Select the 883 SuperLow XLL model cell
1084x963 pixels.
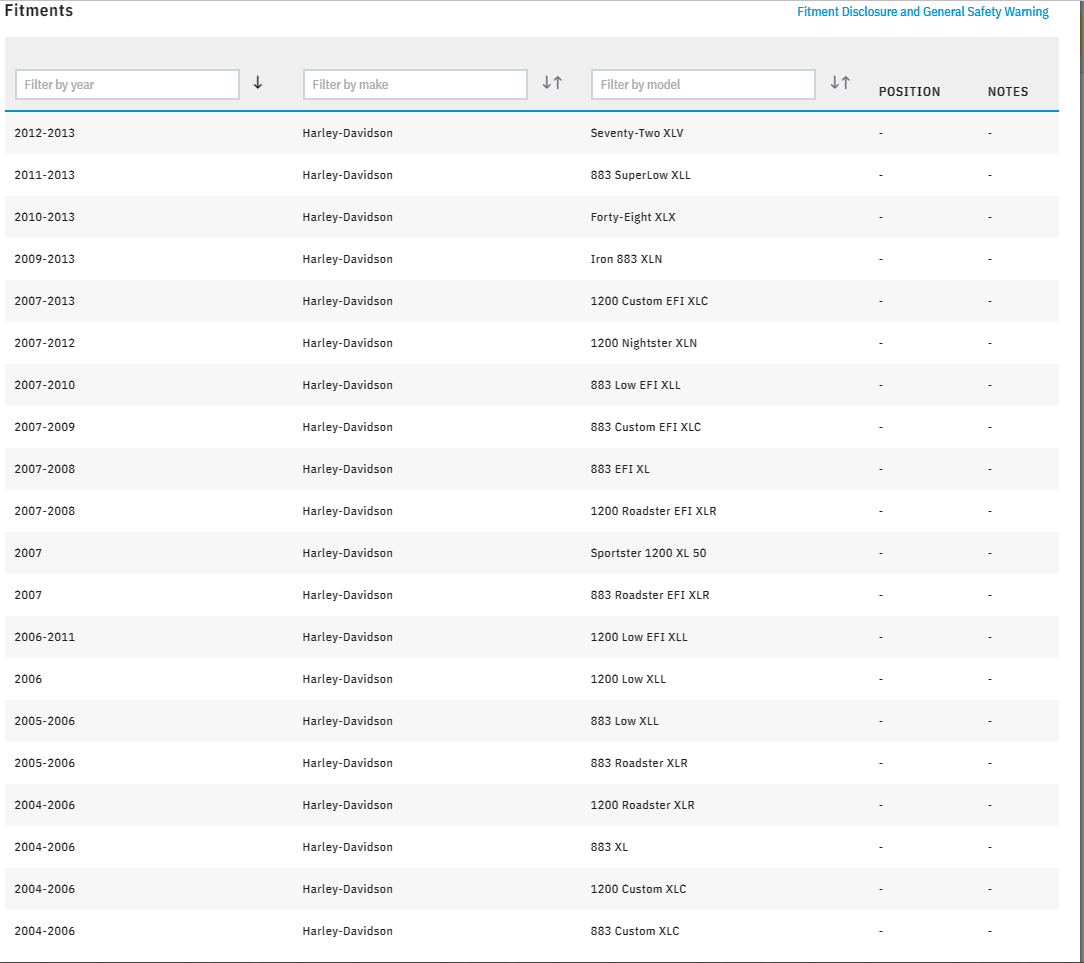click(640, 175)
